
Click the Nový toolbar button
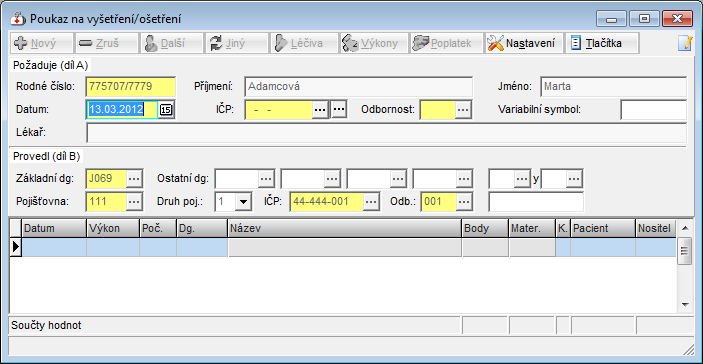(41, 43)
